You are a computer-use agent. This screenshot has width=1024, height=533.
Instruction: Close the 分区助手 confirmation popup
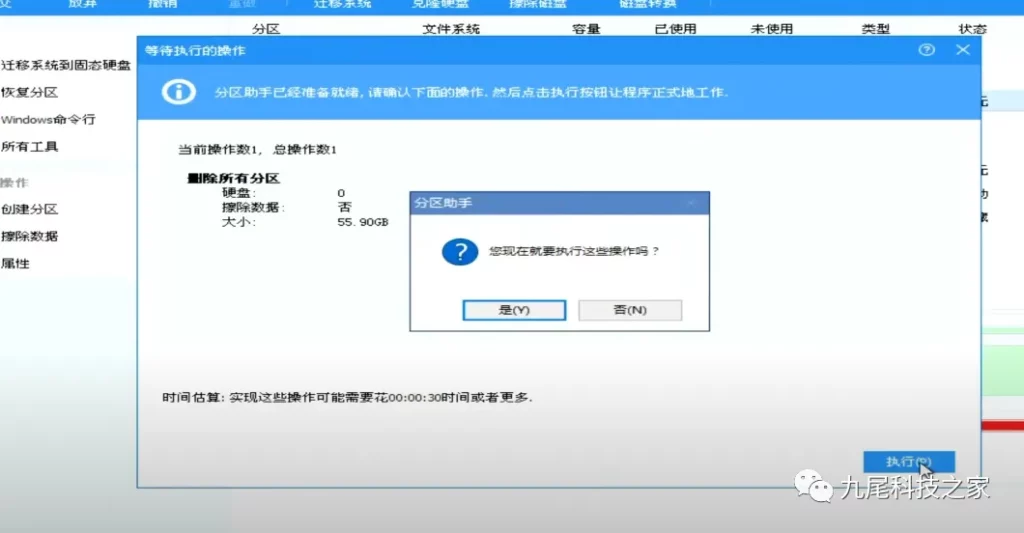click(x=691, y=203)
